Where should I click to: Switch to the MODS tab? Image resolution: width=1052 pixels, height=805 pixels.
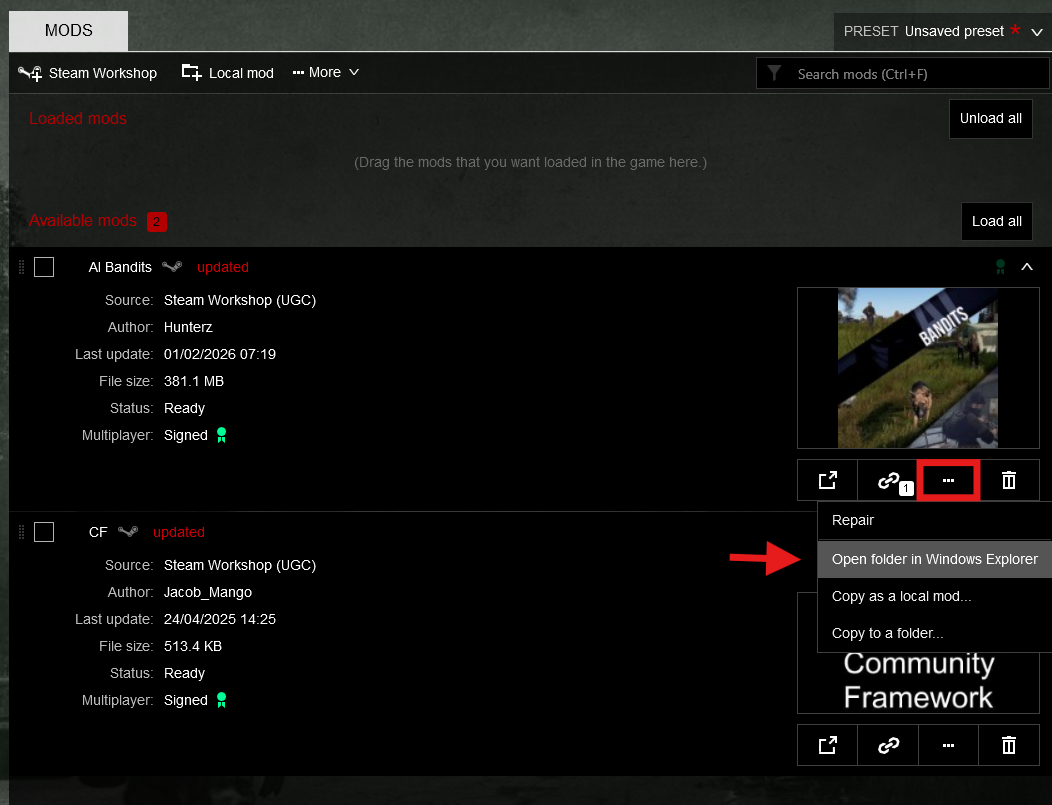(x=68, y=31)
